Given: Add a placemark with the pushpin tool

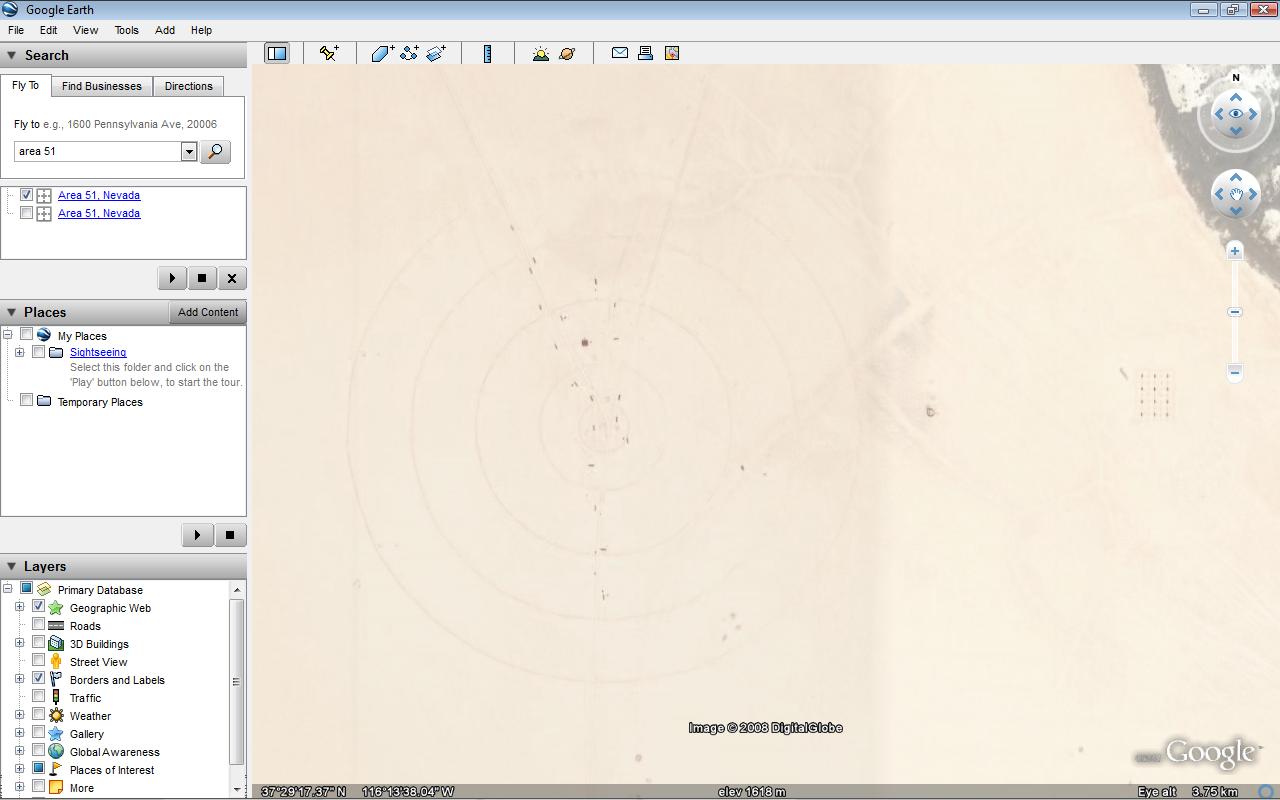Looking at the screenshot, I should [x=329, y=54].
